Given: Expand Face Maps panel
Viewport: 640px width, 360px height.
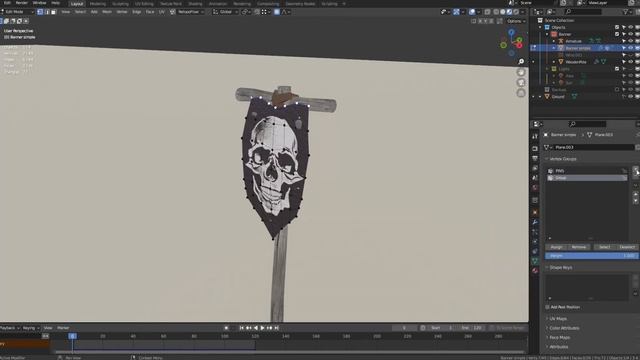Looking at the screenshot, I should point(560,337).
